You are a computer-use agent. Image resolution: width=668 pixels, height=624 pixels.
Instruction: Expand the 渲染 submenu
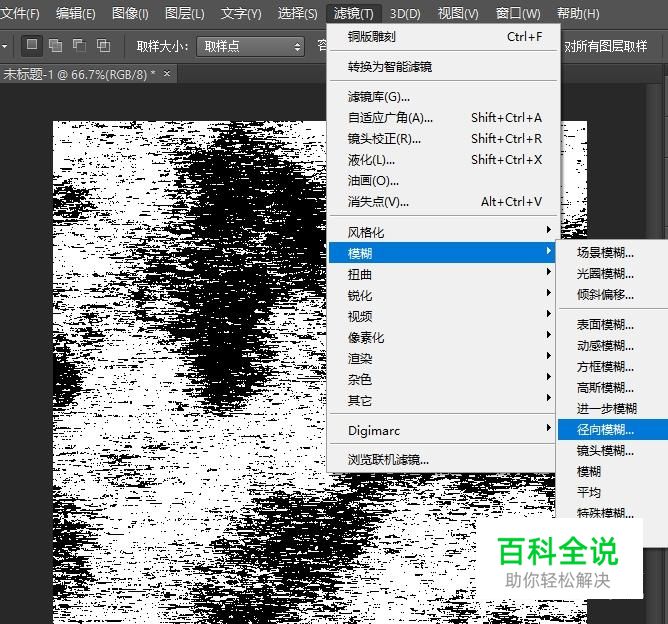(x=442, y=358)
